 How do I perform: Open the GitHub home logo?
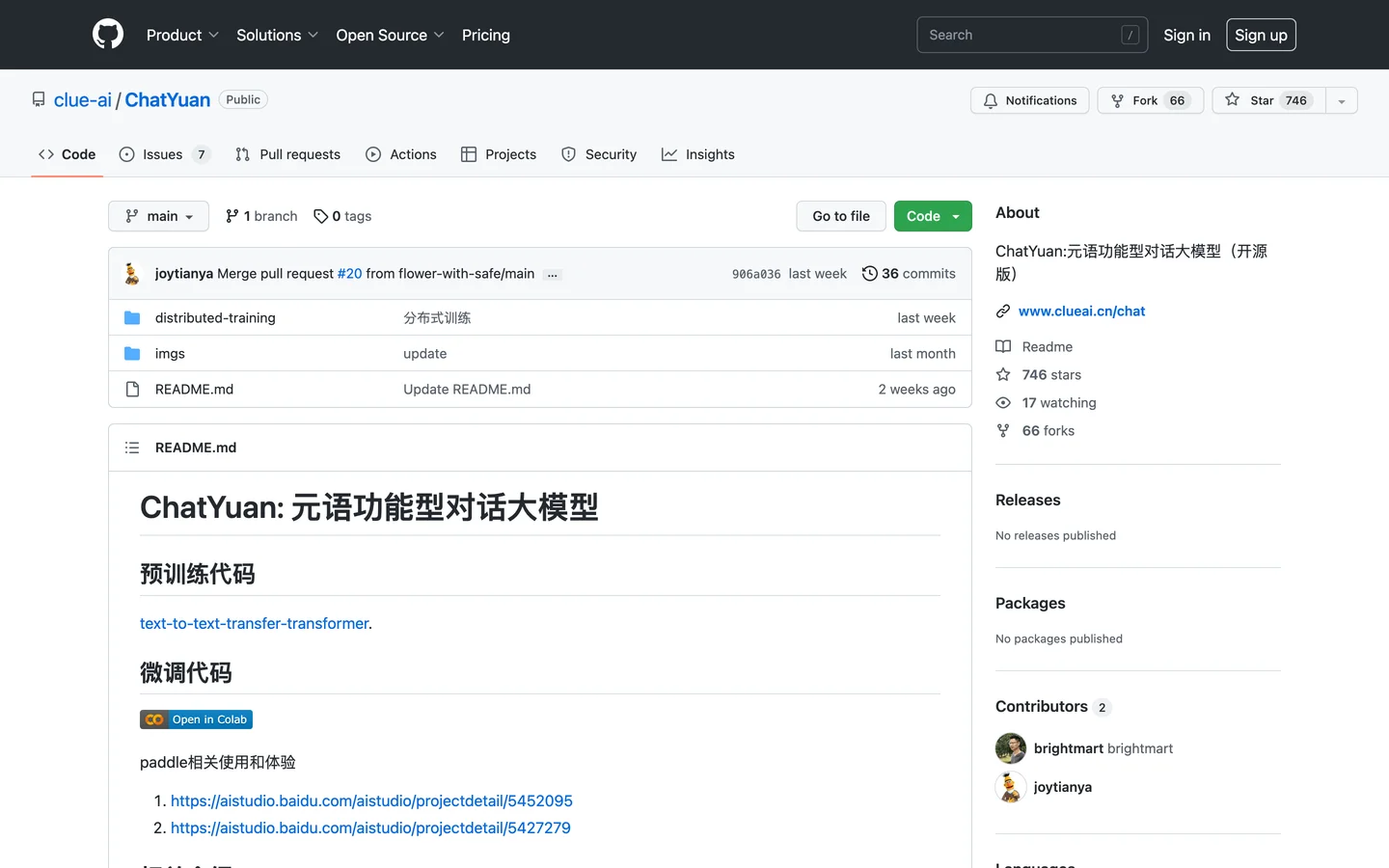(x=108, y=35)
